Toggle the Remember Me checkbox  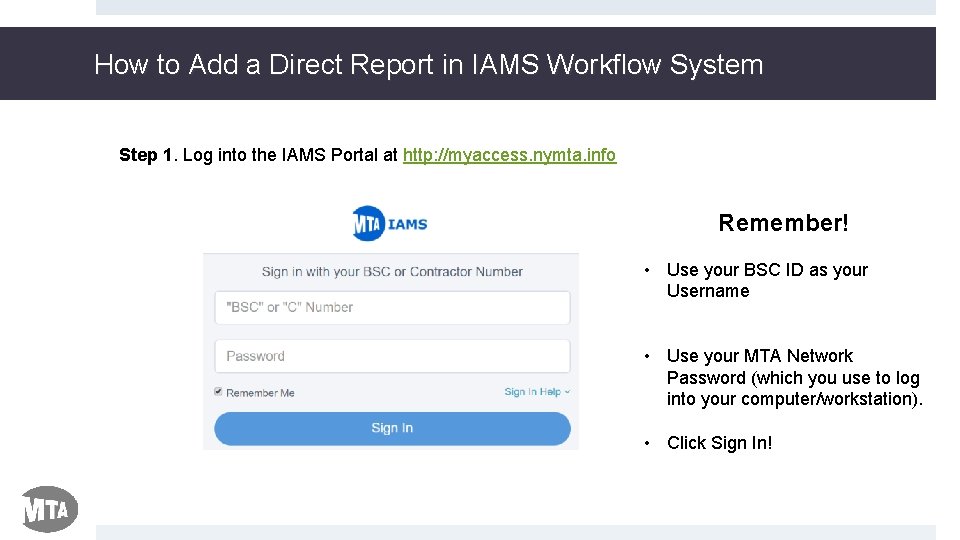click(x=218, y=392)
